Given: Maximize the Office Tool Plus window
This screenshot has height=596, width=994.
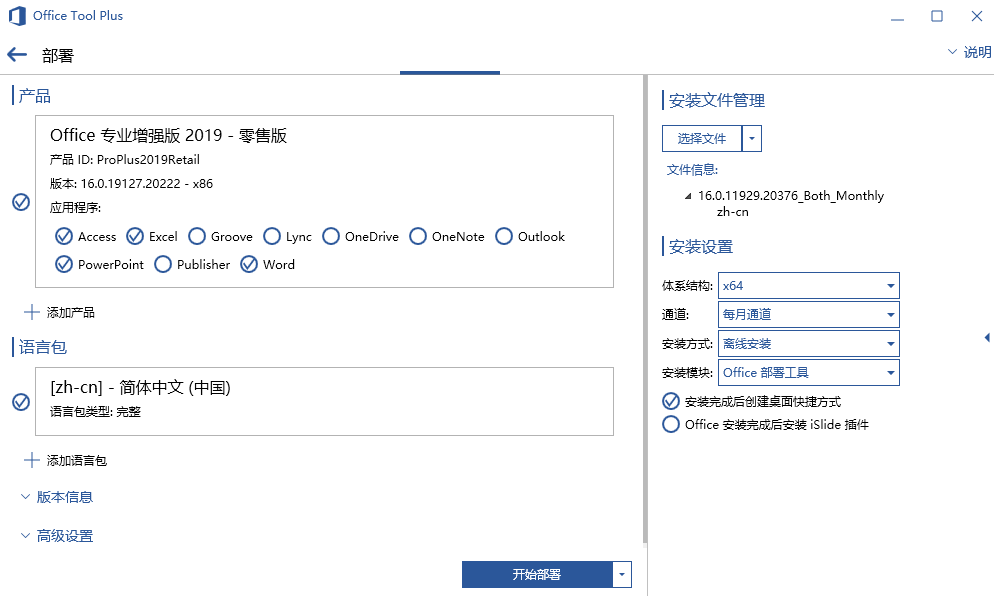Looking at the screenshot, I should [937, 16].
